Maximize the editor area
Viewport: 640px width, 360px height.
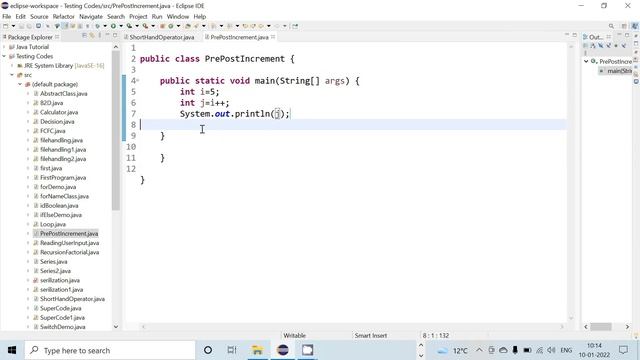coord(575,35)
